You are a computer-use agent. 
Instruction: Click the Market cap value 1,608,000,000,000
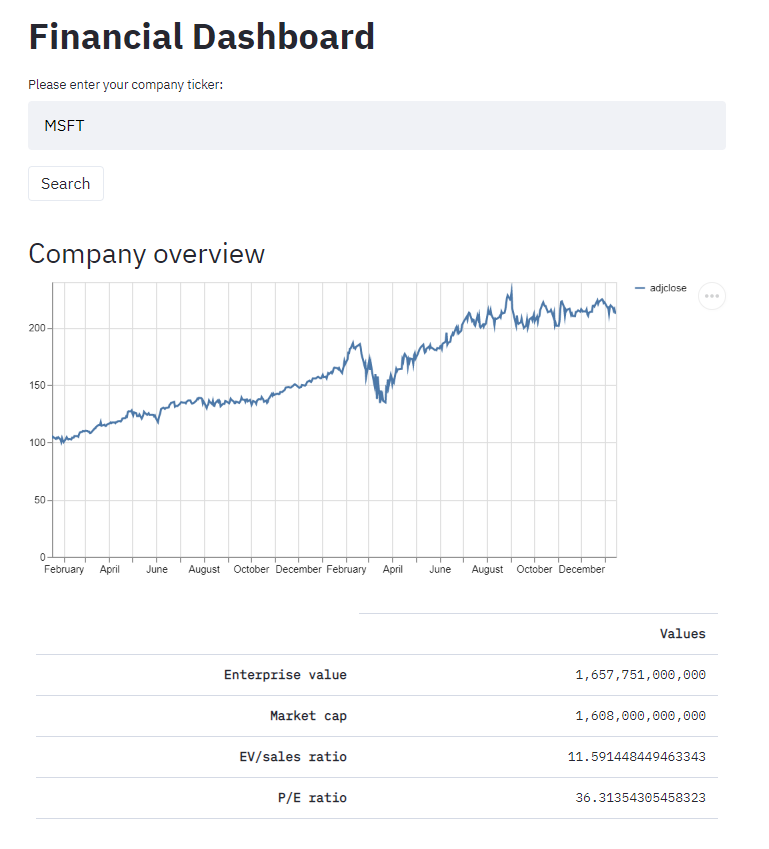tap(641, 716)
